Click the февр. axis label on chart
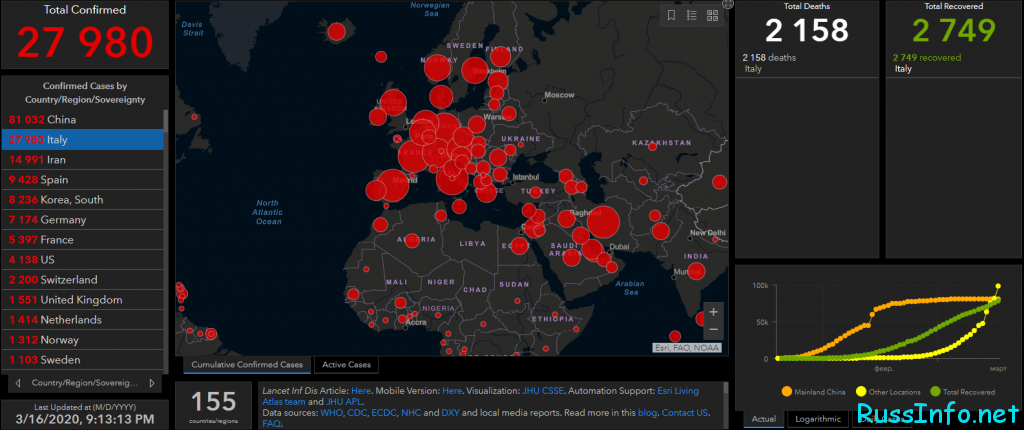The image size is (1024, 430). click(x=885, y=369)
